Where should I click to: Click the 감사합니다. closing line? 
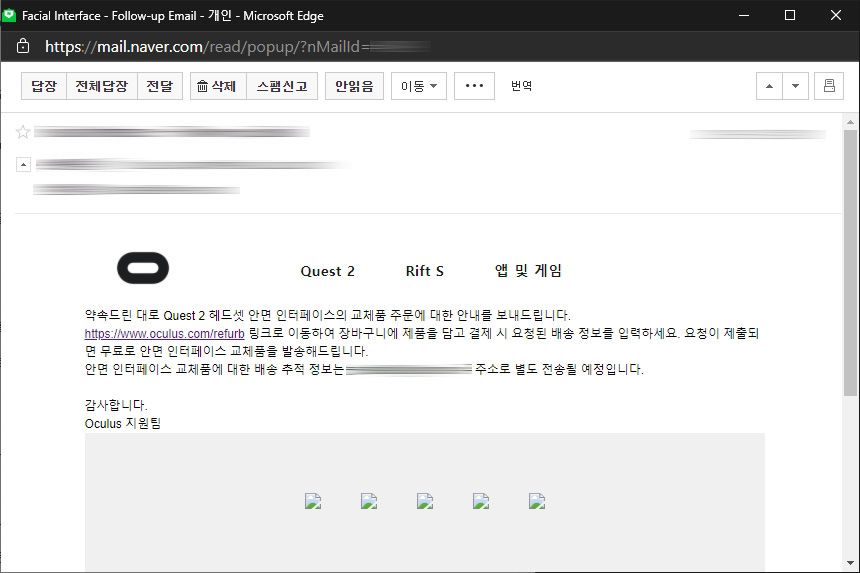pos(116,405)
